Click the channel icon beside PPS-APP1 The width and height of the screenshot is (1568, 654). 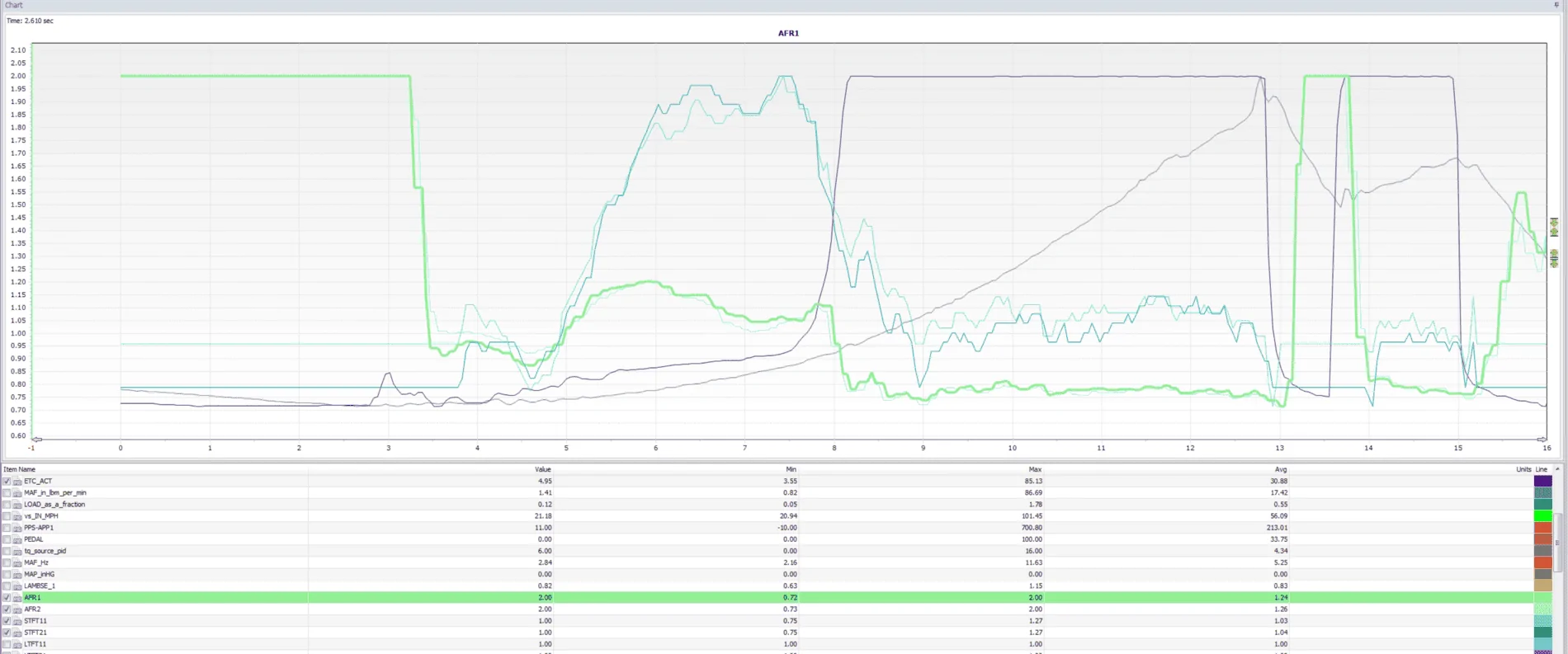(17, 527)
